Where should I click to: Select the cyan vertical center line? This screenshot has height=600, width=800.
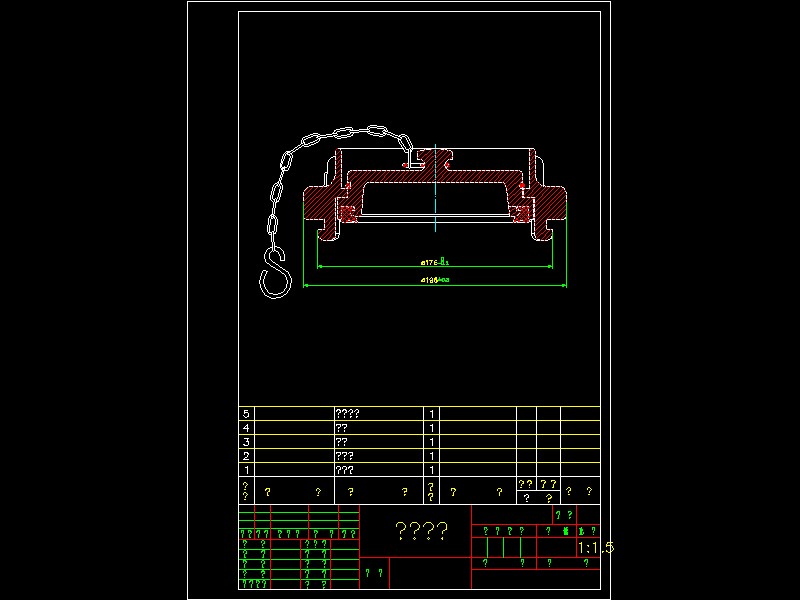[435, 188]
